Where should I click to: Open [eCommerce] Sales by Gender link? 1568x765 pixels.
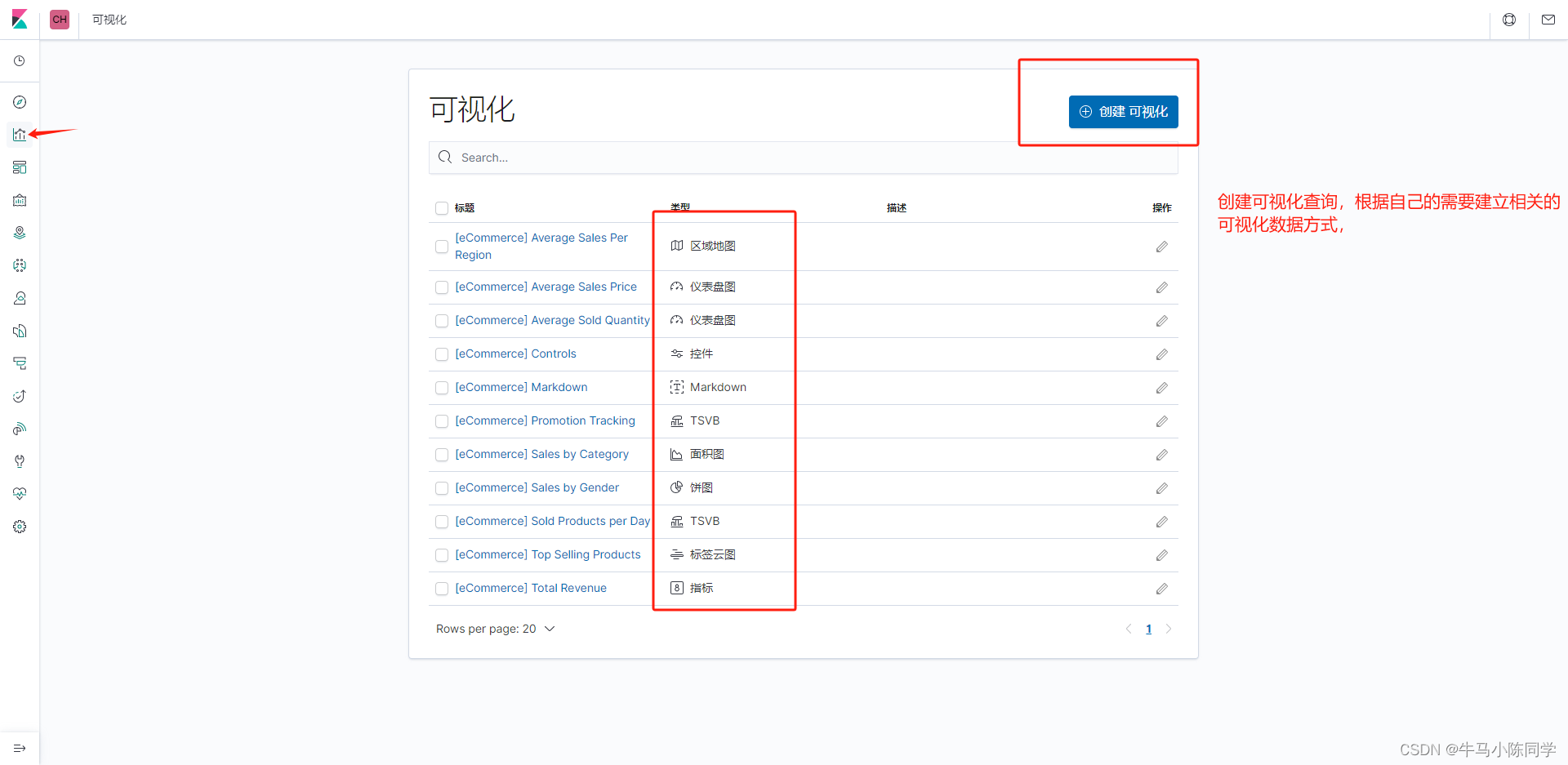[x=537, y=487]
